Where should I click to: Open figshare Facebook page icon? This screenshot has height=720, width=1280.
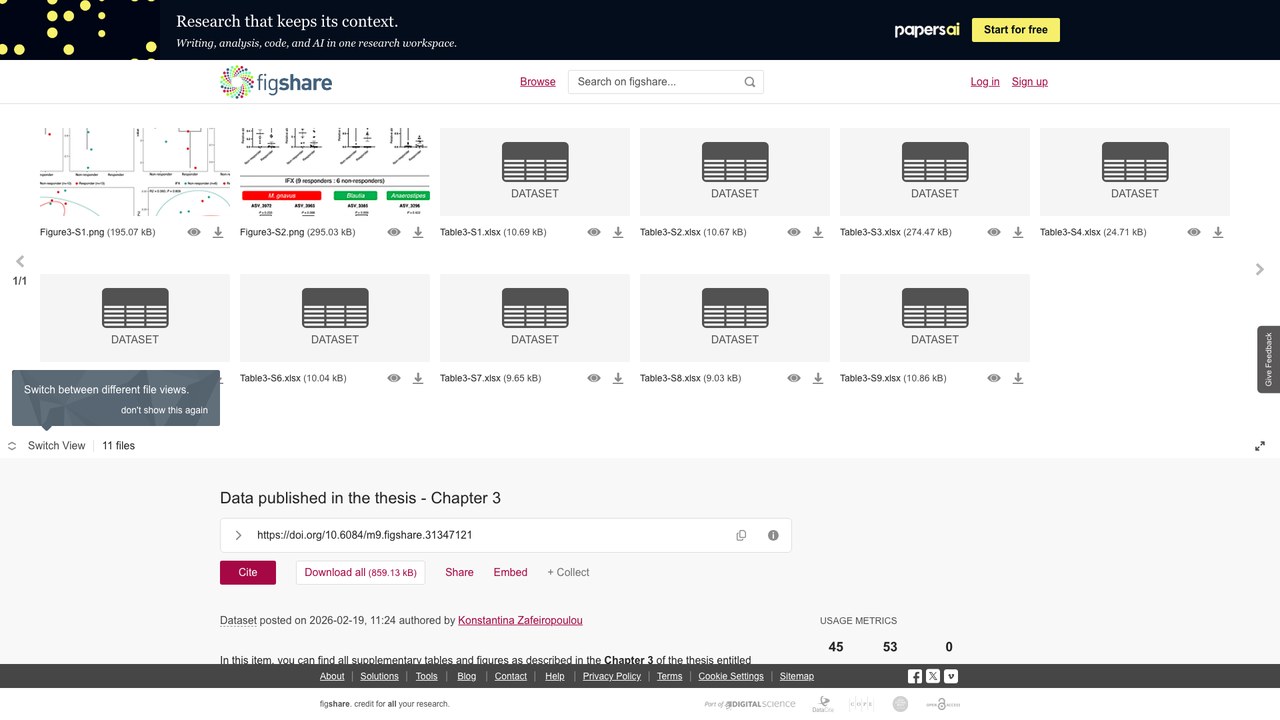(x=915, y=677)
